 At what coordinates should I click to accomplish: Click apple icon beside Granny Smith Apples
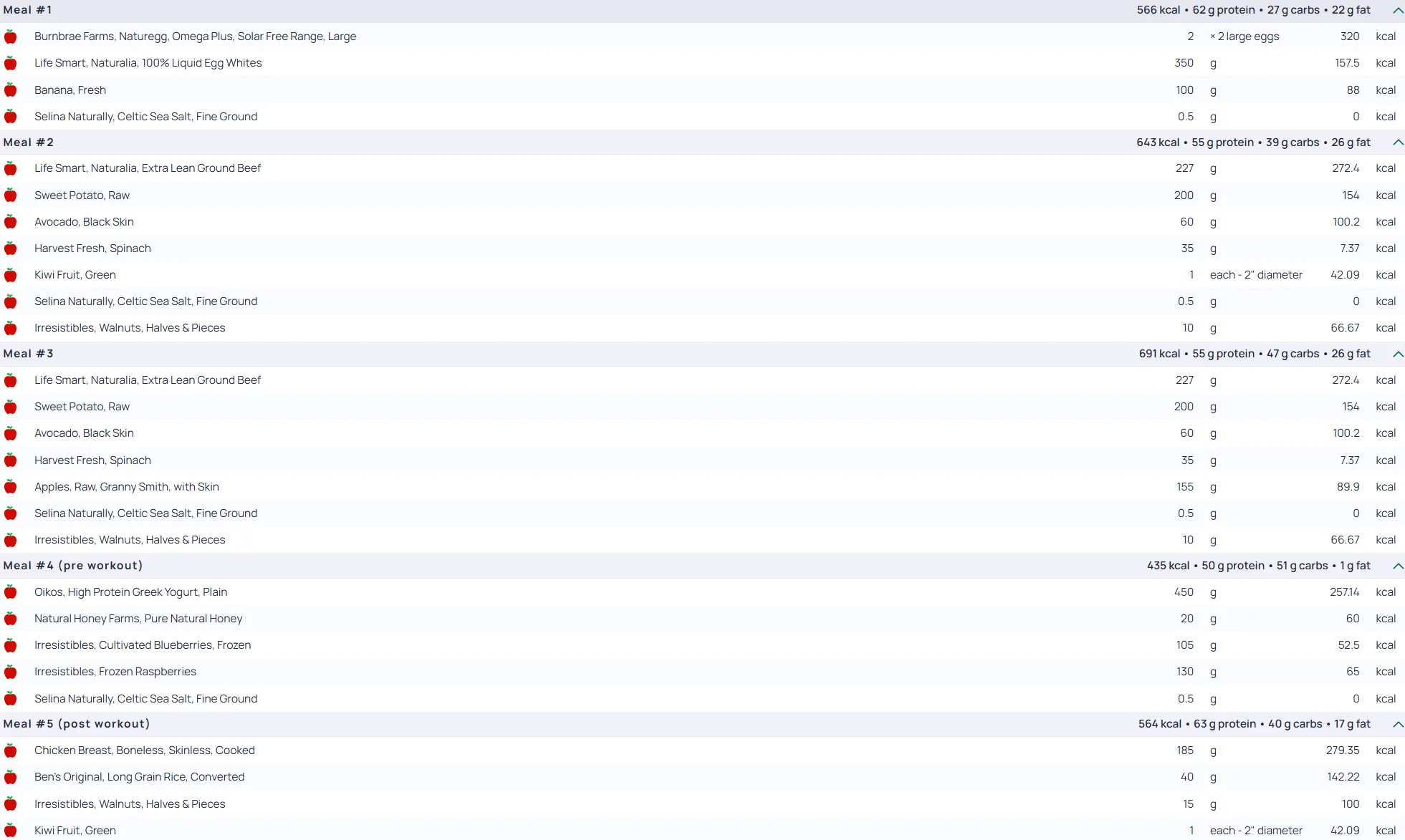pyautogui.click(x=11, y=487)
